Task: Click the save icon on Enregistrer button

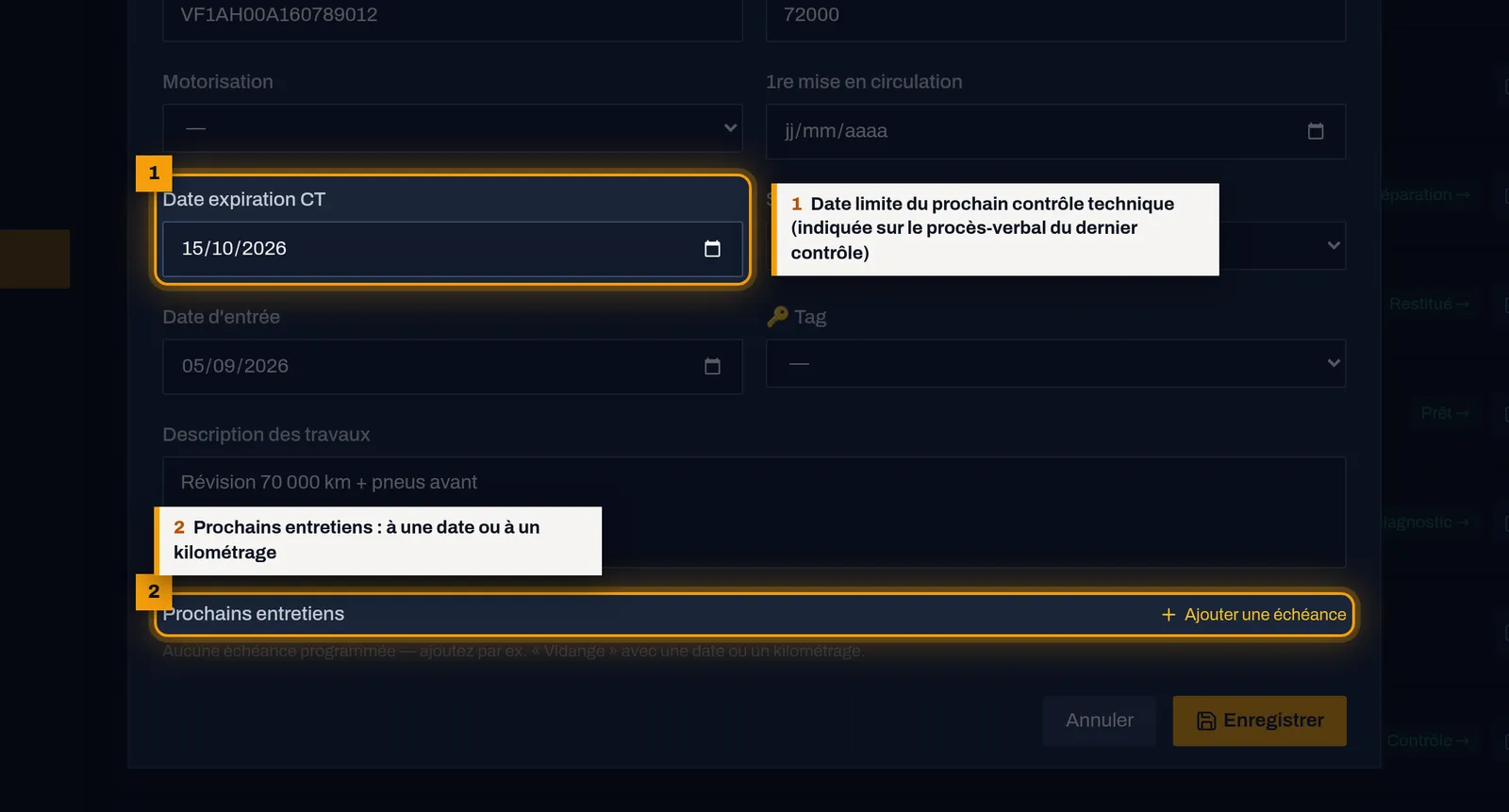Action: (1206, 721)
